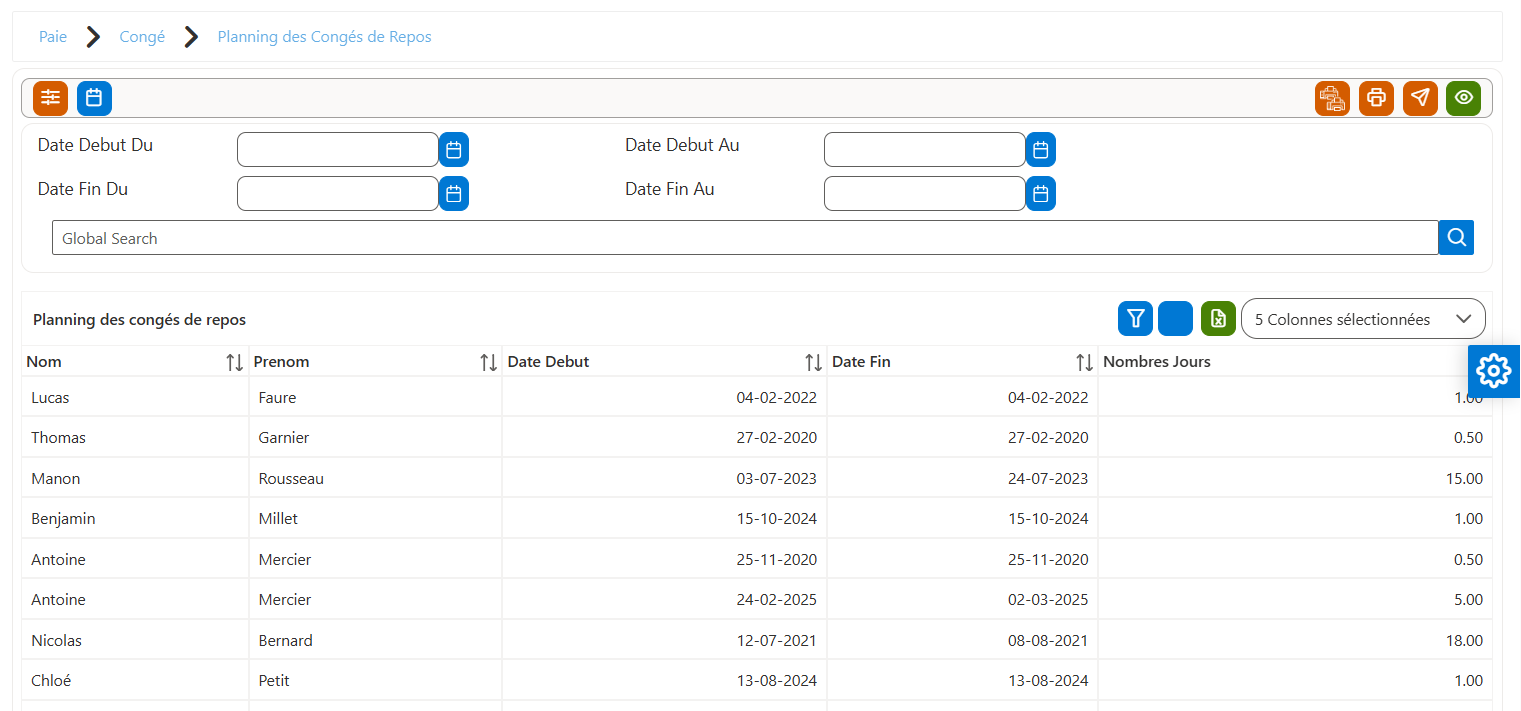The width and height of the screenshot is (1521, 711).
Task: Click the 24-07-2023 end date cell
Action: (x=962, y=478)
